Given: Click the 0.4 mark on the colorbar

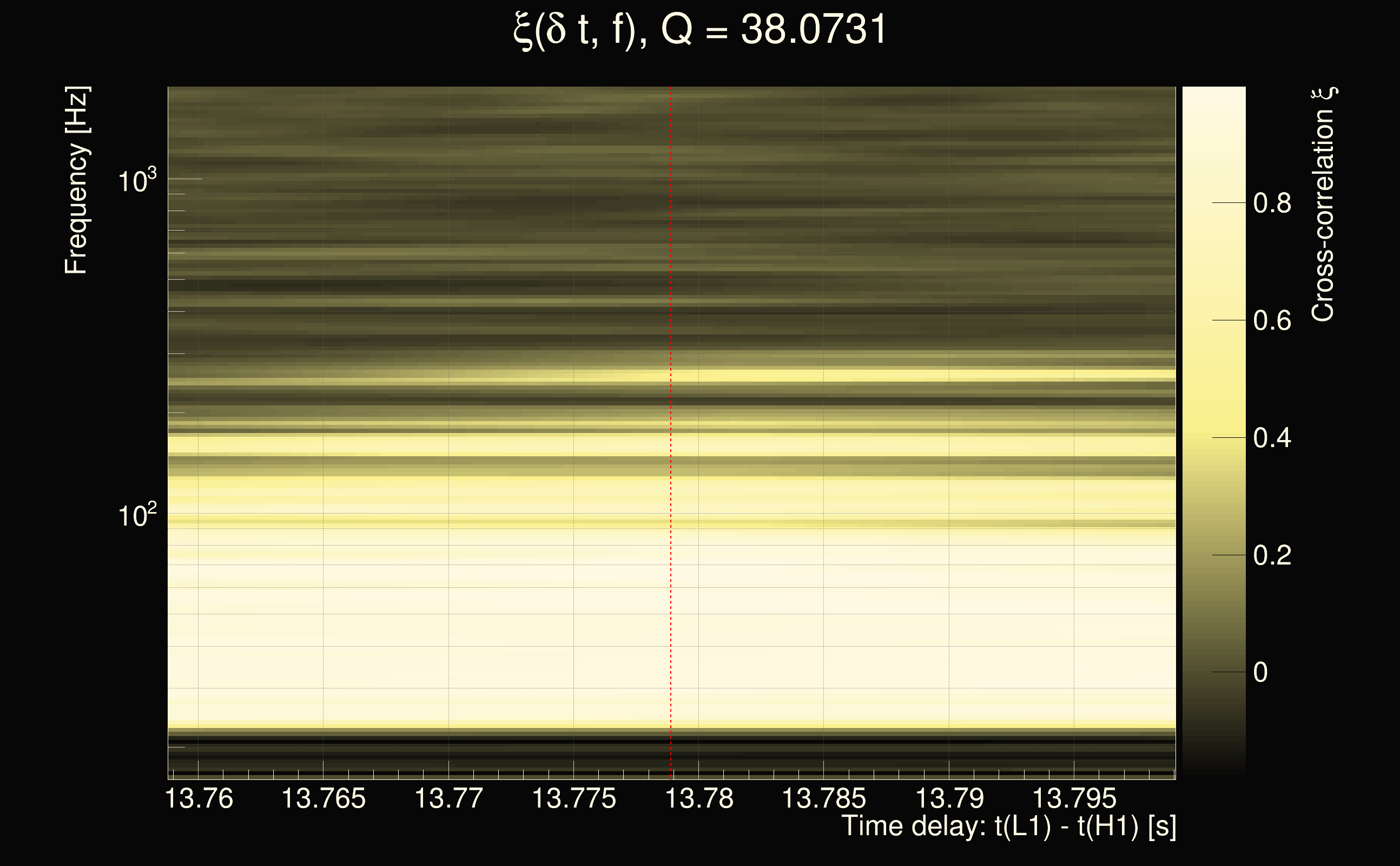Looking at the screenshot, I should point(1272,438).
